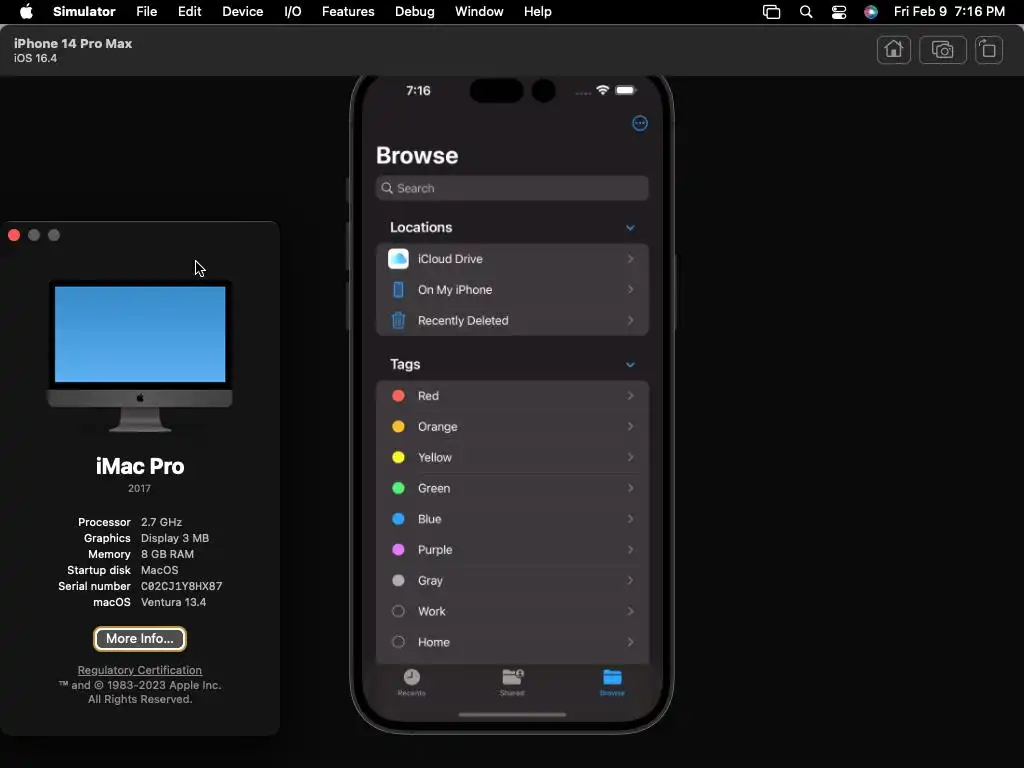1024x768 pixels.
Task: Select the Orange tag dot
Action: [398, 426]
